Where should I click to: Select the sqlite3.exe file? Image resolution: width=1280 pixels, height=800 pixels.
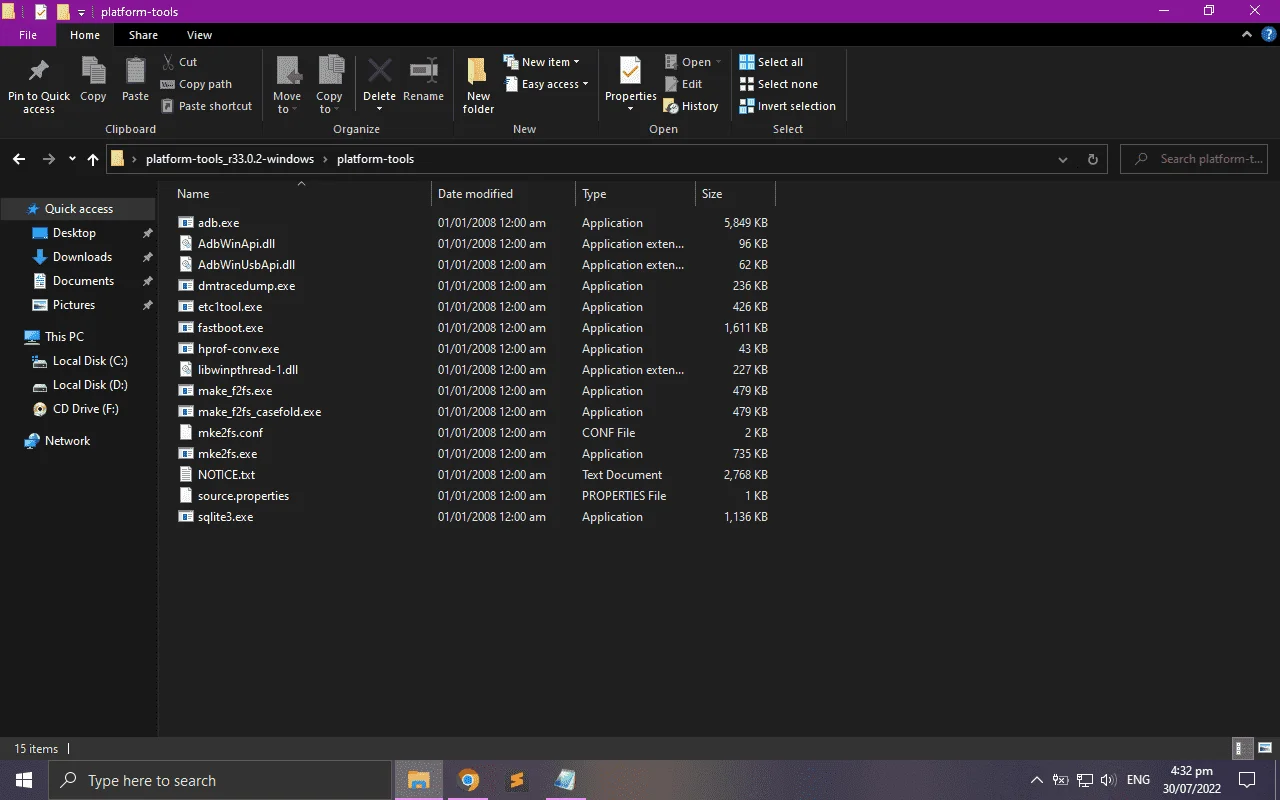(x=225, y=517)
